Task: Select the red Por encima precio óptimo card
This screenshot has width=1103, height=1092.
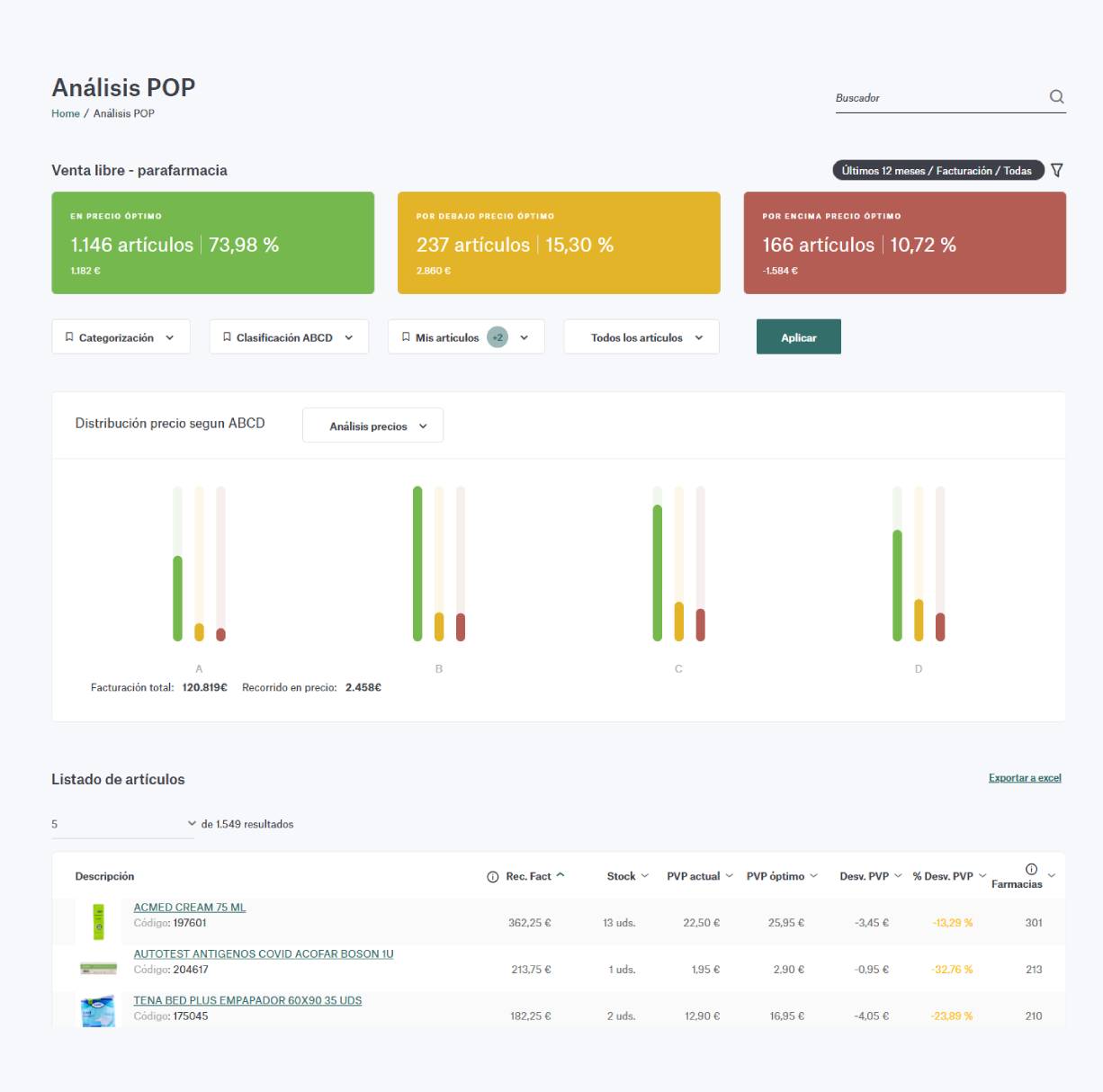Action: 905,243
